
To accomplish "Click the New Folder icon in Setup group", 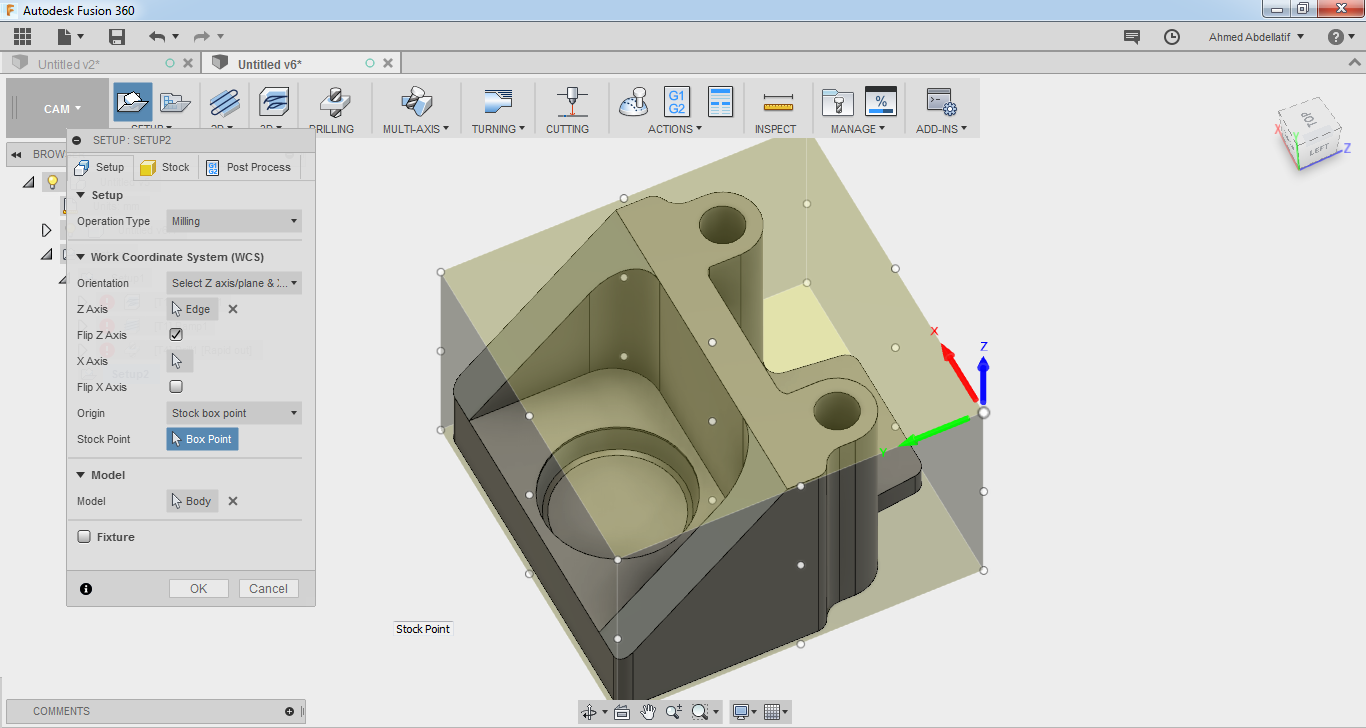I will pyautogui.click(x=176, y=102).
